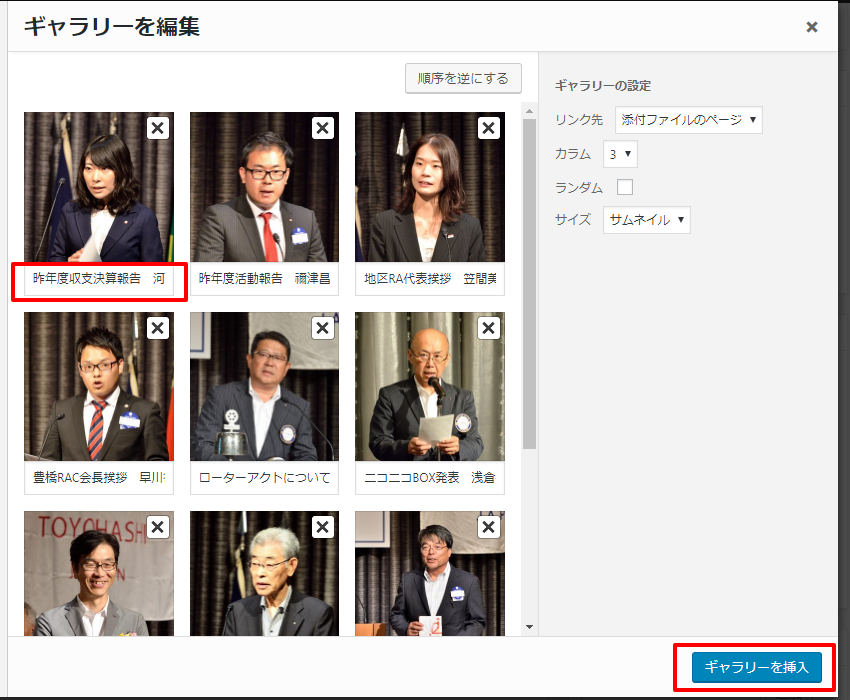850x700 pixels.
Task: Remove the 昨年度収支決算報告 image from gallery
Action: 157,128
